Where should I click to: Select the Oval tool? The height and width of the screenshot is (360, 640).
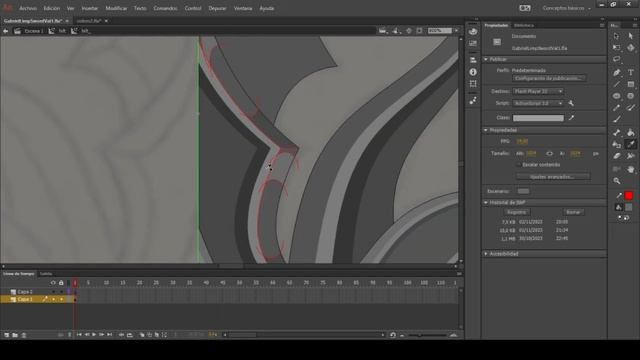click(x=616, y=96)
